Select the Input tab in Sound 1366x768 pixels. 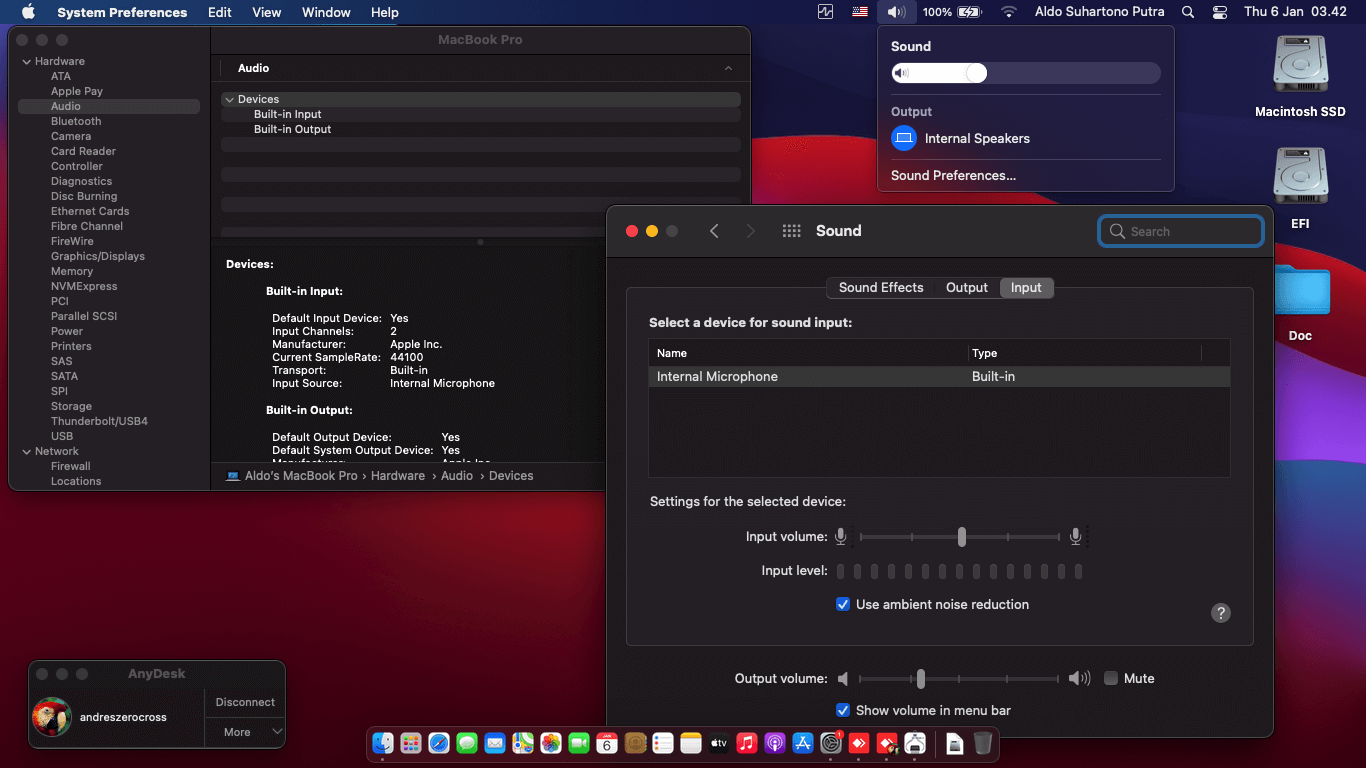pos(1026,287)
